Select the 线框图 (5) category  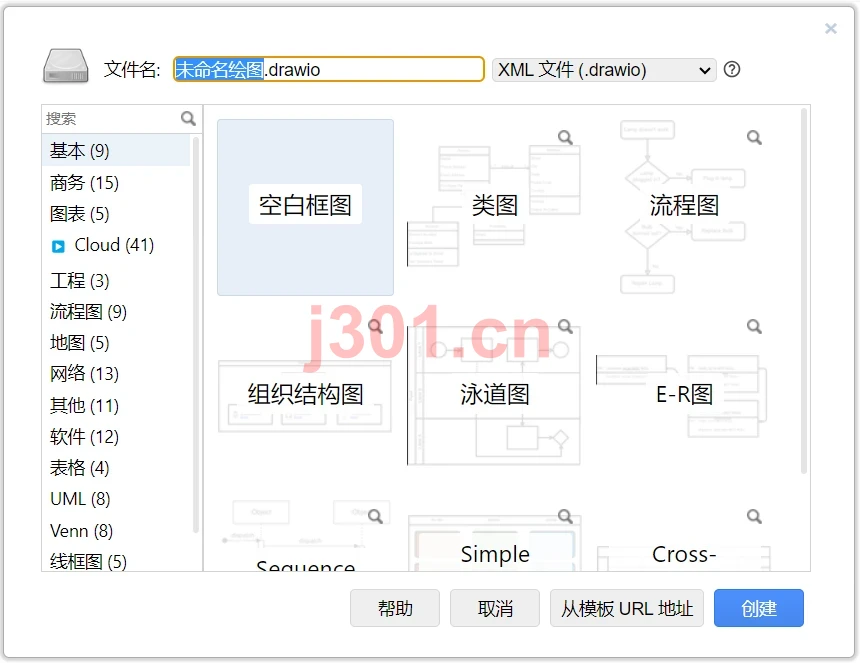116,560
